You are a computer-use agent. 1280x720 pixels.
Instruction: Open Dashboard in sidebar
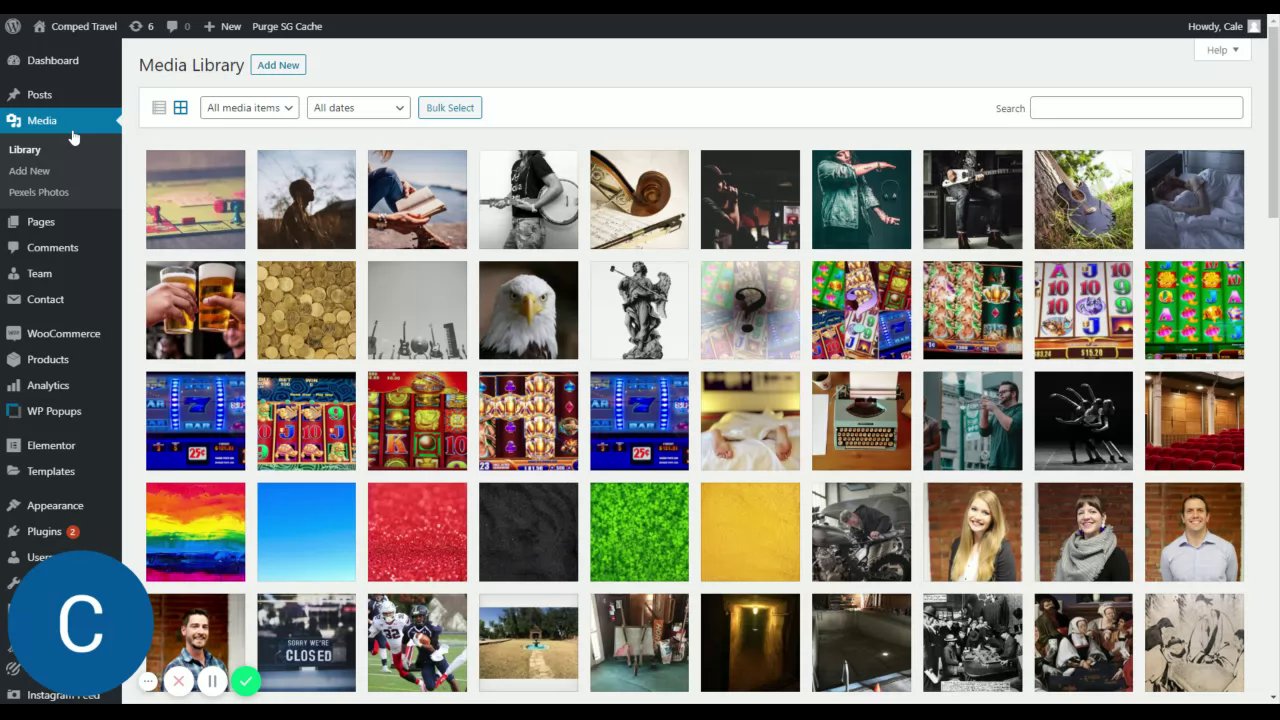[x=61, y=60]
